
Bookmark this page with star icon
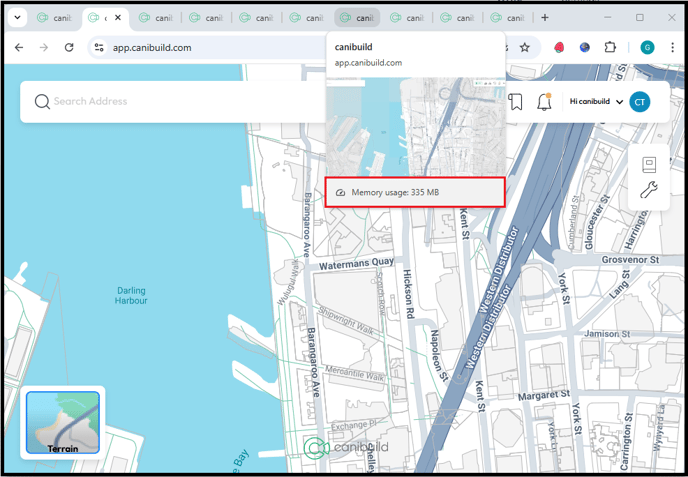(525, 47)
